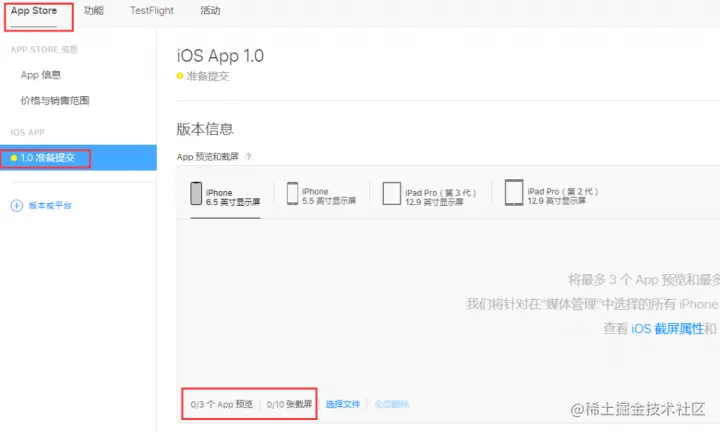This screenshot has height=432, width=720.
Task: Click the APP STORE 信息 sidebar header
Action: coord(44,49)
